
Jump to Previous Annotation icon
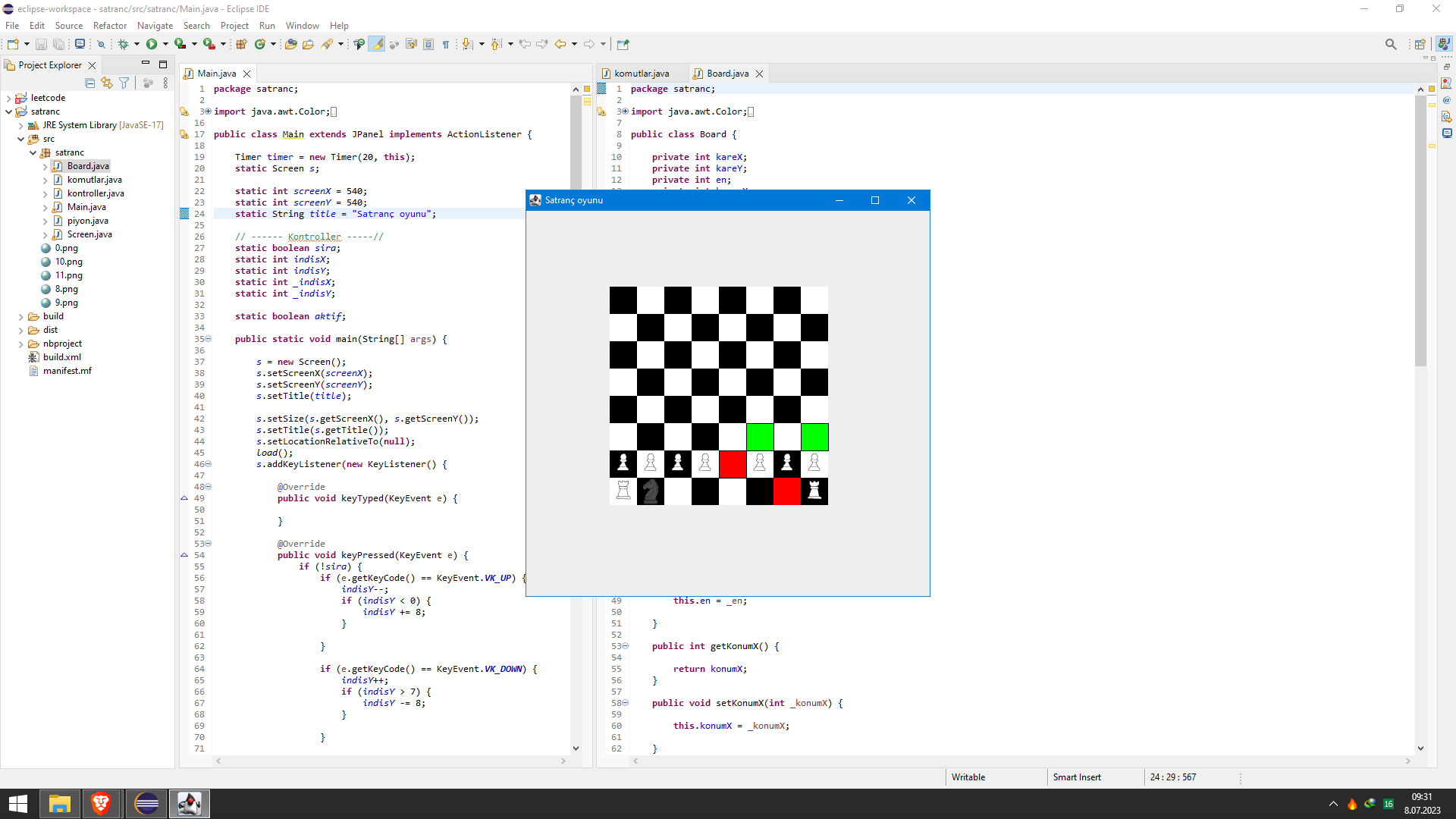[x=497, y=44]
